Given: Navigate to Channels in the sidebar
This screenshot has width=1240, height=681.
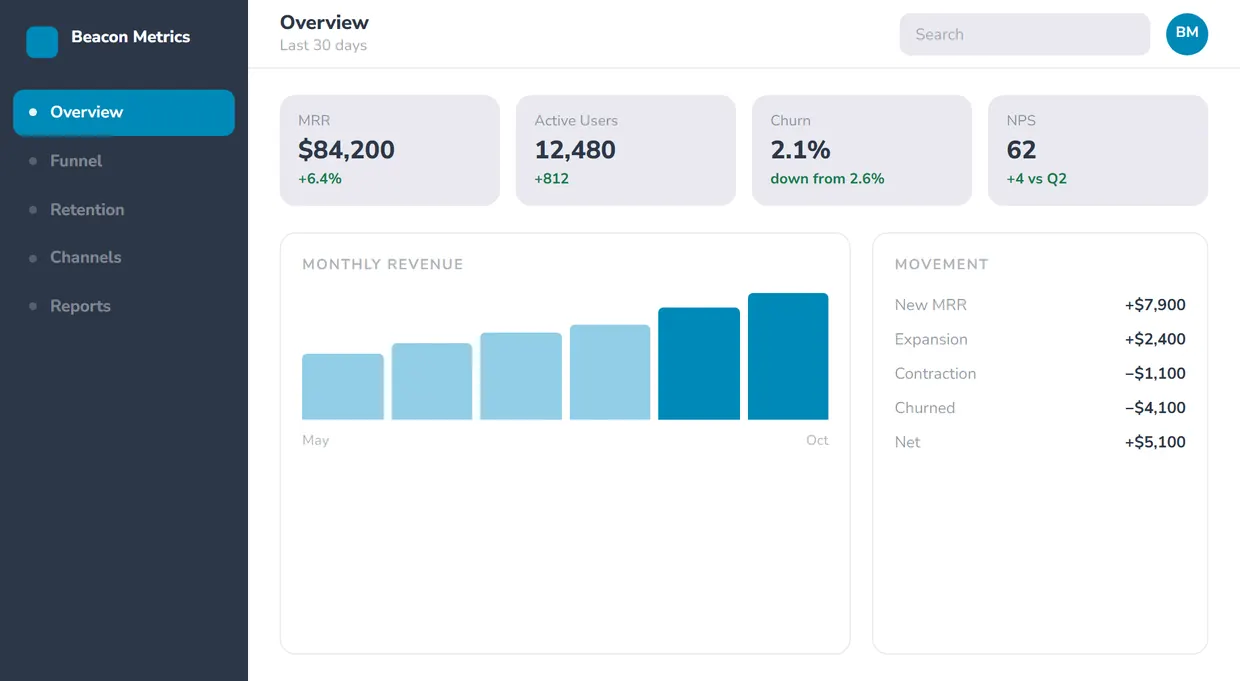Looking at the screenshot, I should [x=124, y=258].
